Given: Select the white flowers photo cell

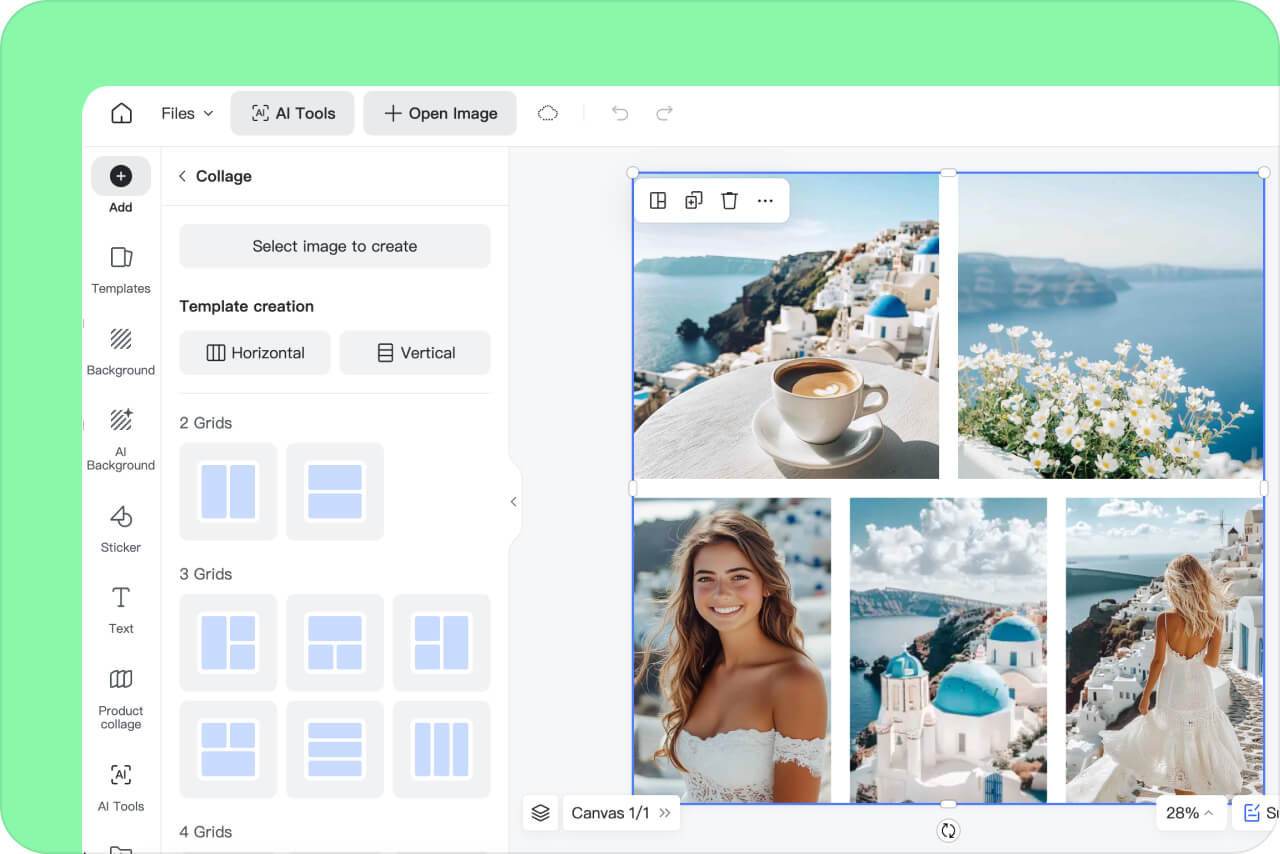Looking at the screenshot, I should [x=1111, y=326].
